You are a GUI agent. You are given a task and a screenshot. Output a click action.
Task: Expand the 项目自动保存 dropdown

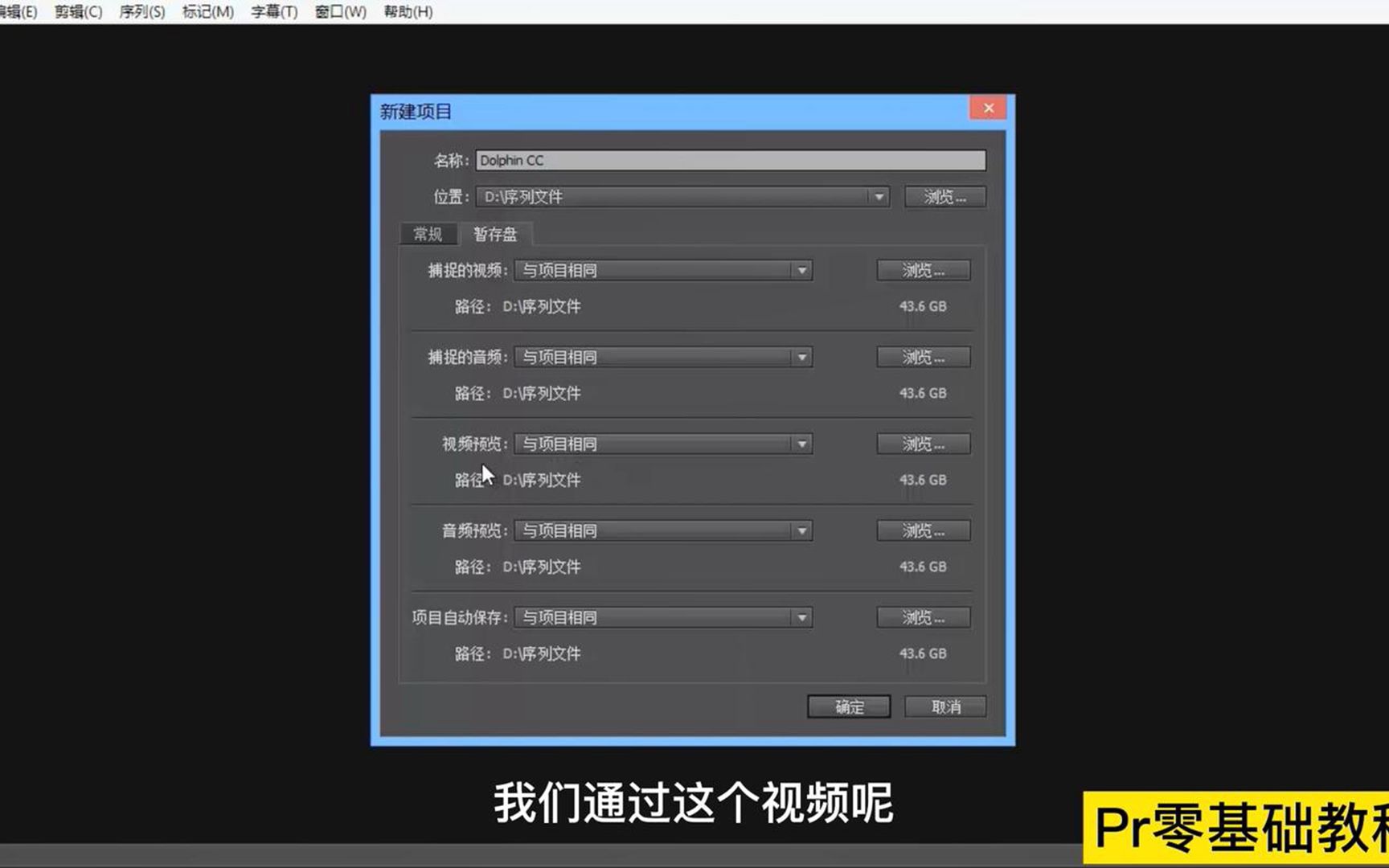[x=801, y=617]
